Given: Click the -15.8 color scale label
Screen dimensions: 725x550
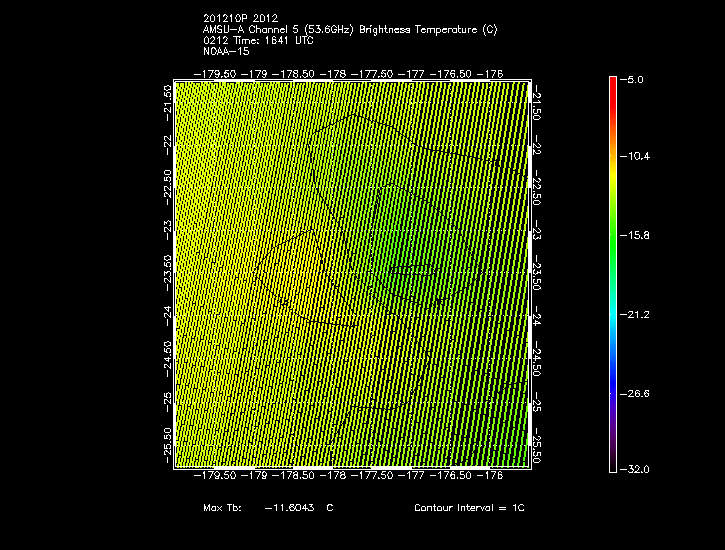Looking at the screenshot, I should coord(637,235).
